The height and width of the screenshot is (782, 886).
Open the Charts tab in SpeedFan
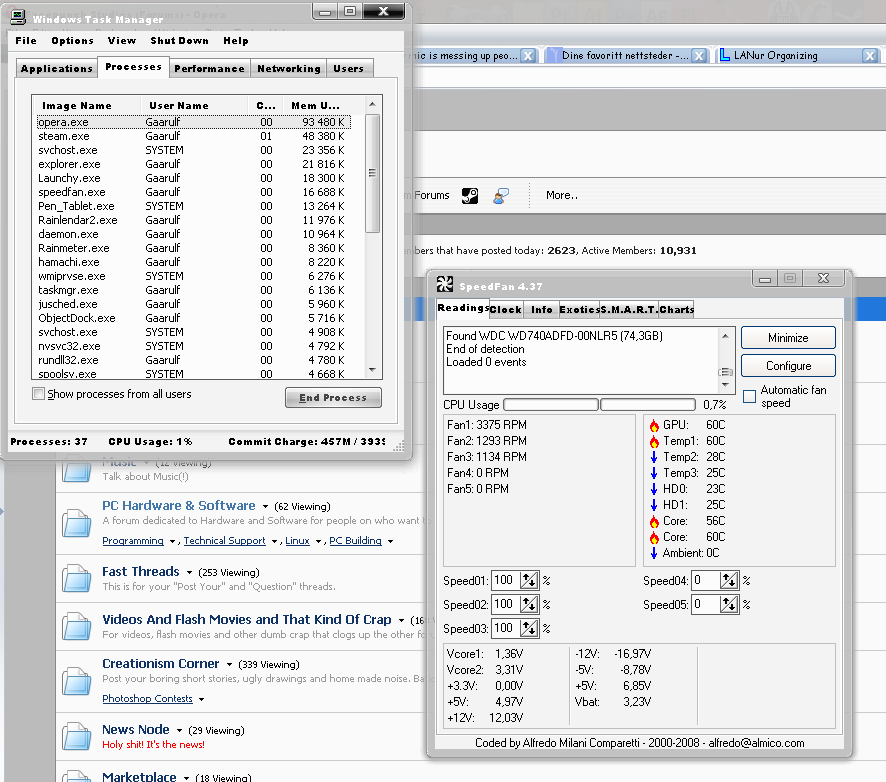click(x=676, y=310)
